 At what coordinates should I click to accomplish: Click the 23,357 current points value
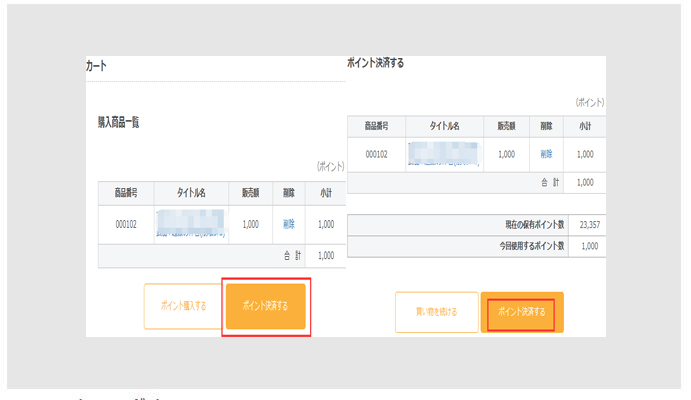point(585,226)
